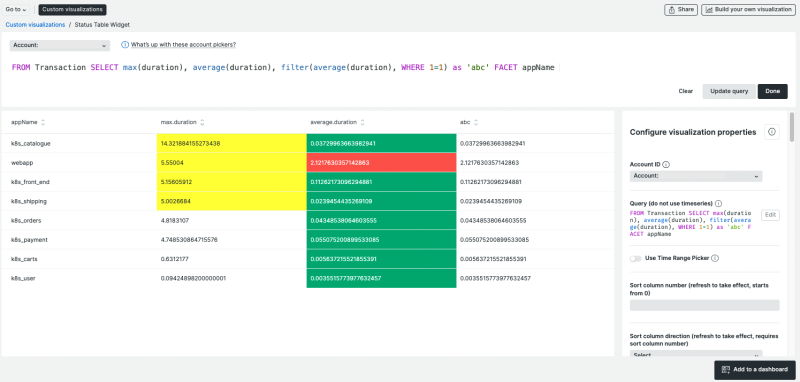Click the Clear button

coord(686,91)
